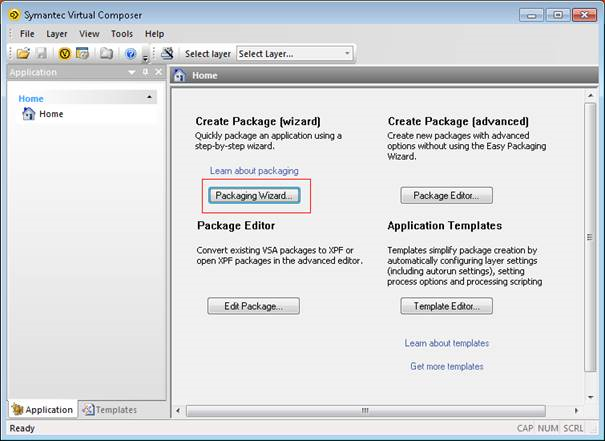Screen dimensions: 605x441
Task: Click the Edit Package button
Action: pos(253,306)
